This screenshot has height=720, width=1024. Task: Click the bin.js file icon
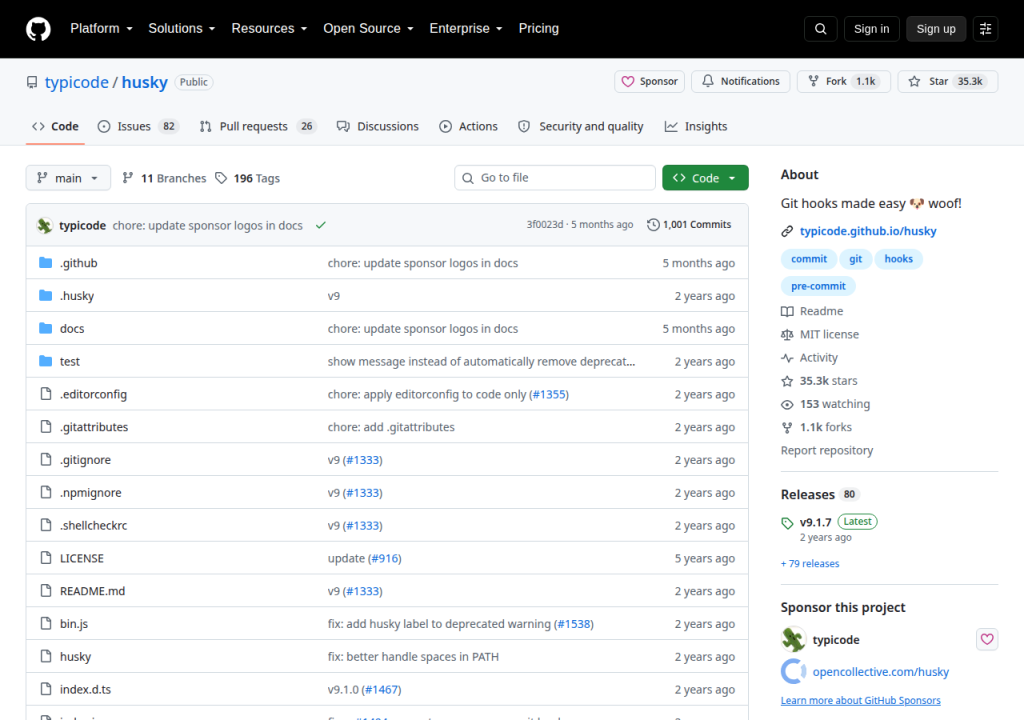click(x=46, y=623)
